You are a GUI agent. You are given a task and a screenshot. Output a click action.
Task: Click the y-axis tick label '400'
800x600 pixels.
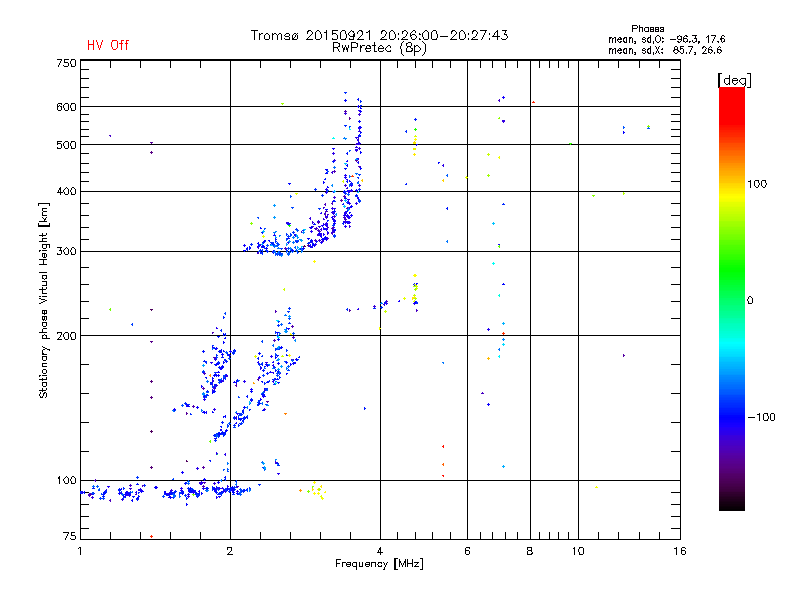66,191
